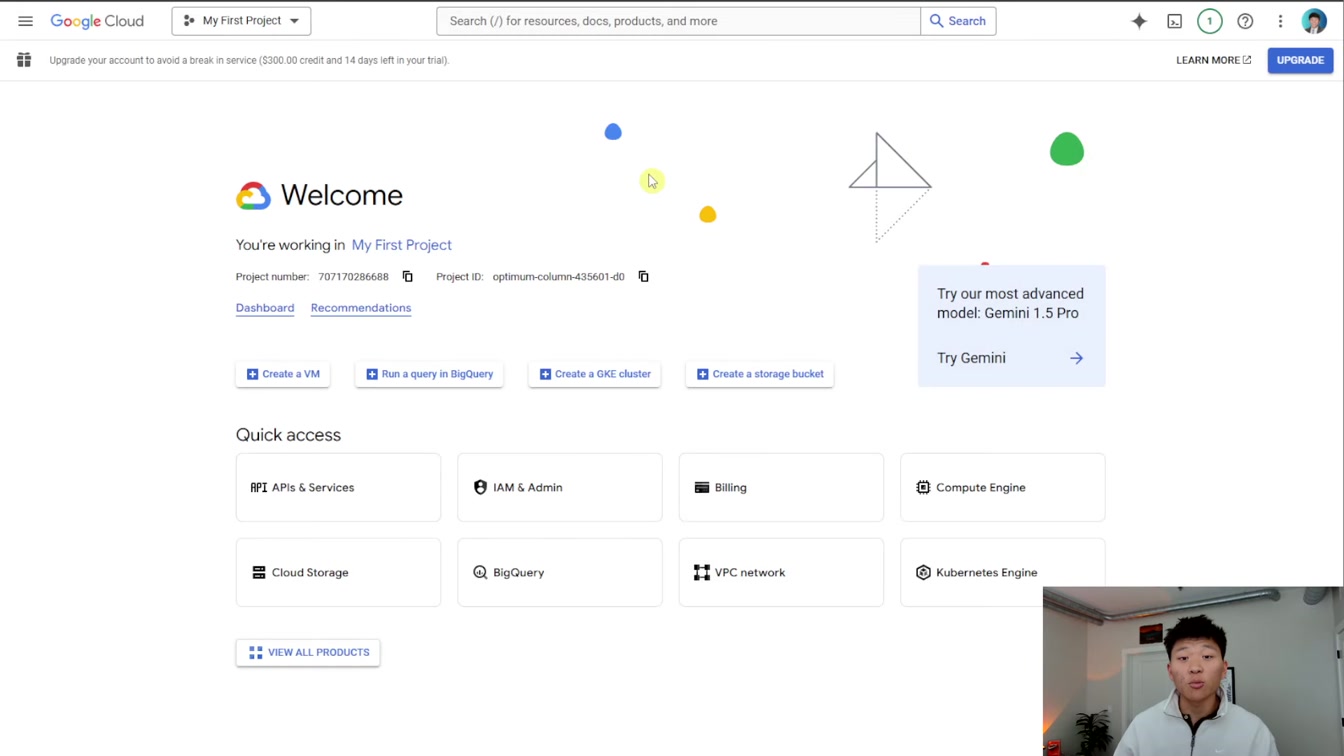The image size is (1344, 756).
Task: Expand the My First Project selector
Action: pos(241,21)
